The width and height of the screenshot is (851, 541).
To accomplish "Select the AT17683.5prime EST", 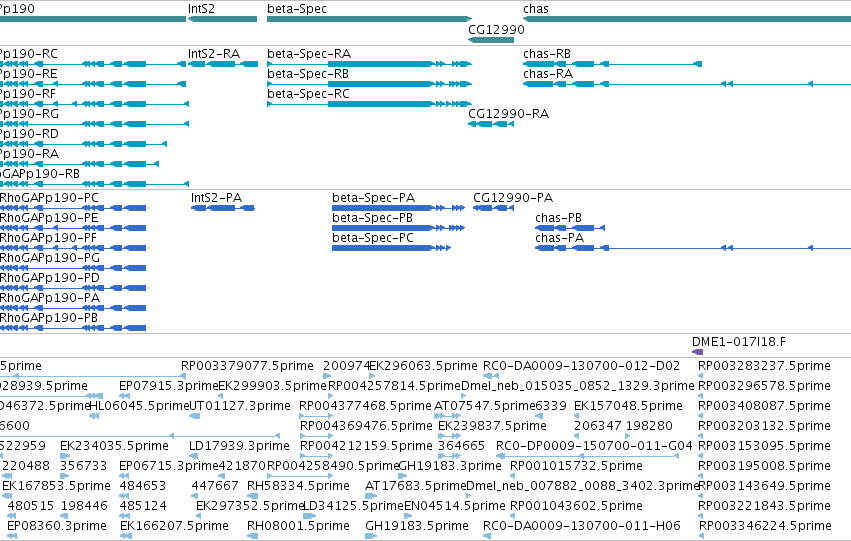I will point(371,496).
